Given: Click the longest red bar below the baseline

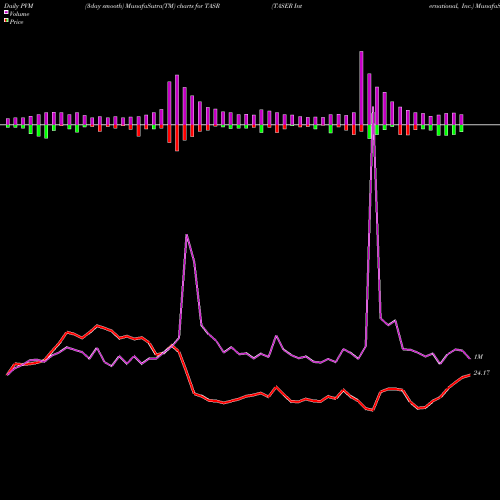Looking at the screenshot, I should coord(177,138).
